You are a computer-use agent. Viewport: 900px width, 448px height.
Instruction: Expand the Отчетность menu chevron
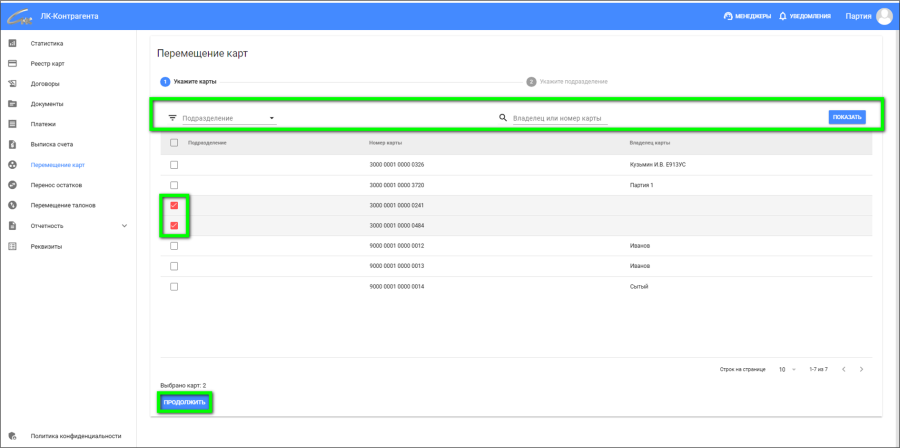tap(124, 226)
